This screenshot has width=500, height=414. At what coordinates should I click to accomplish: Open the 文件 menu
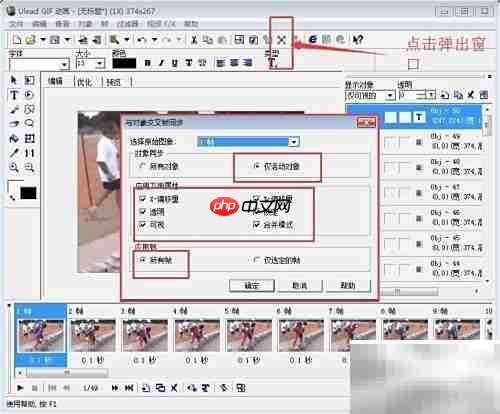point(16,24)
